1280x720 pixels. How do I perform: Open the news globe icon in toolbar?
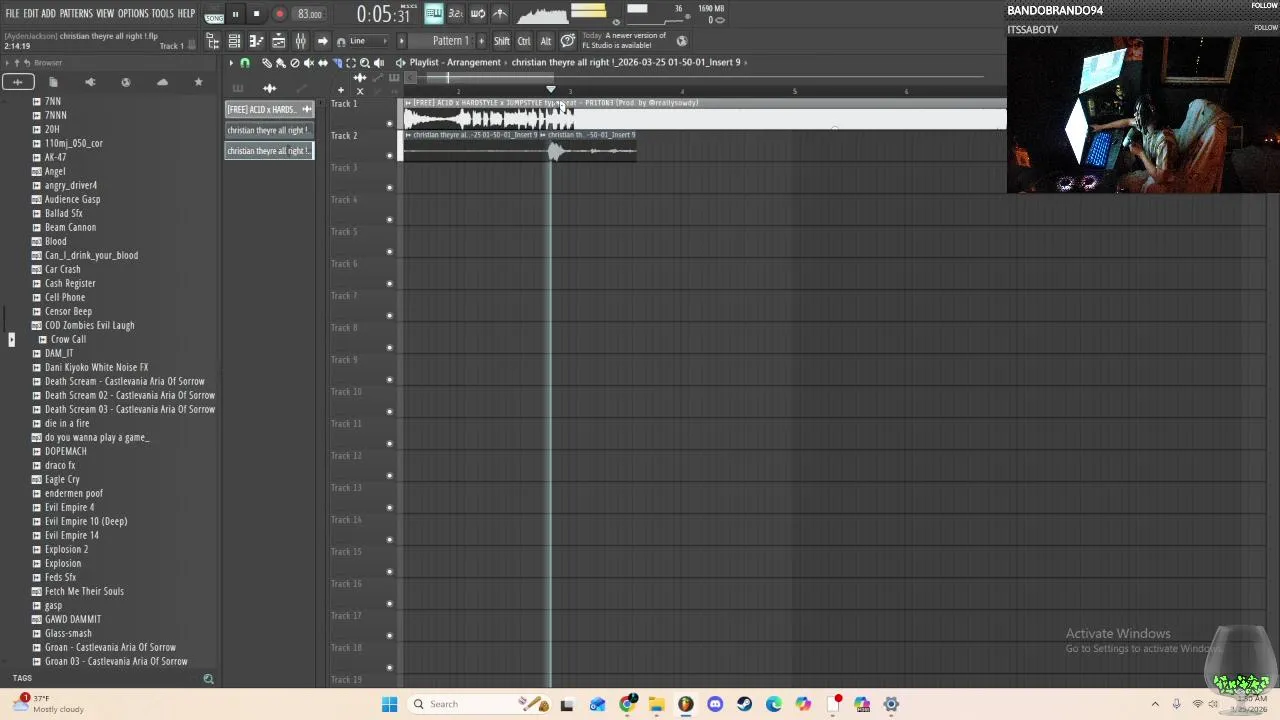coord(682,41)
